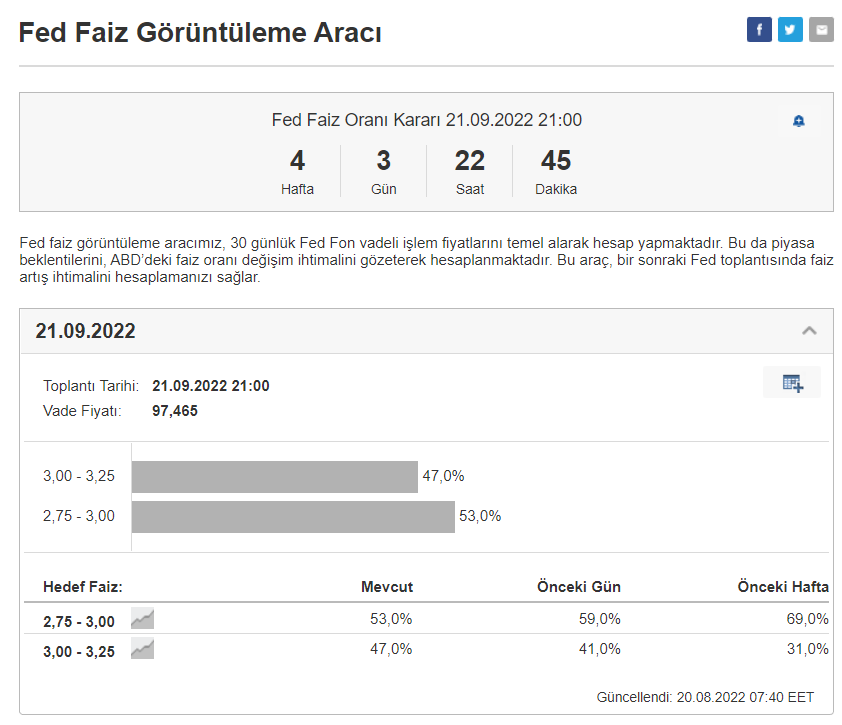Click the 2,75 - 3,00 target rate row label
Image resolution: width=842 pixels, height=725 pixels.
pos(79,621)
